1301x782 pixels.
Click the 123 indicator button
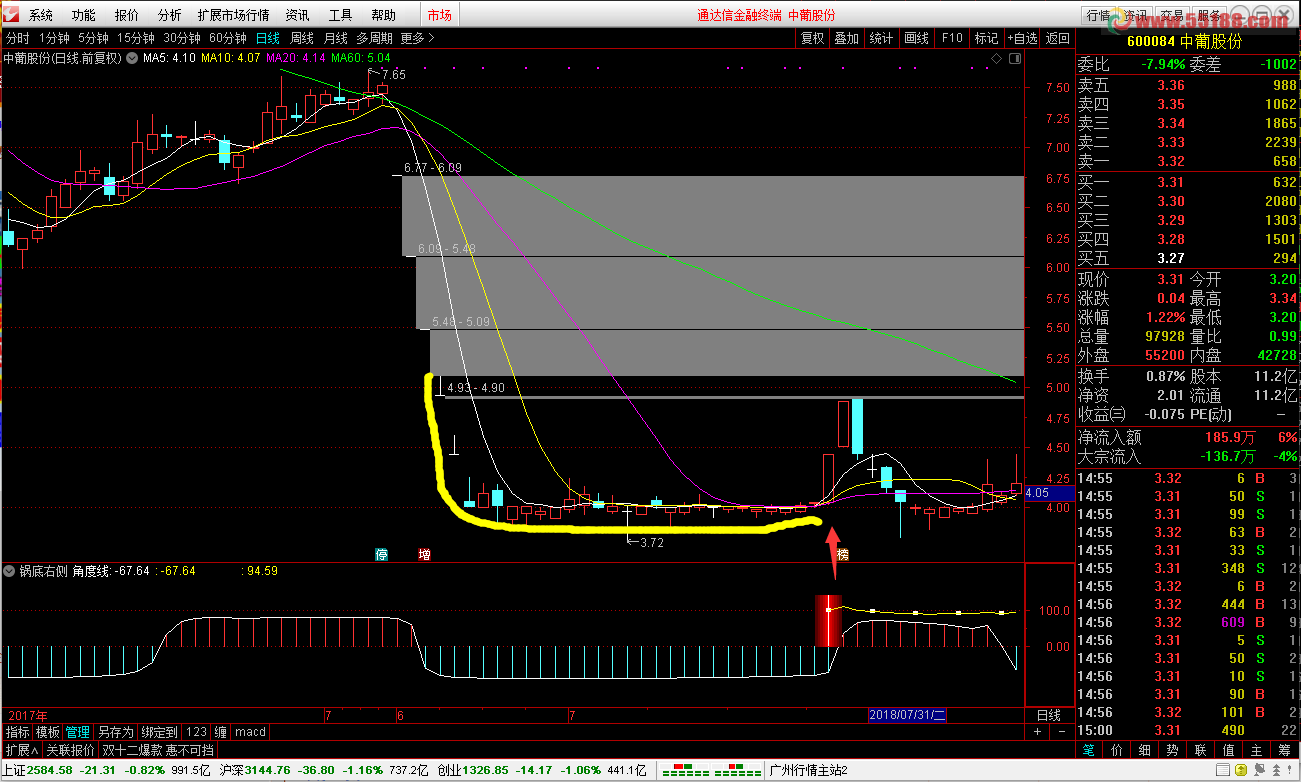pos(197,732)
